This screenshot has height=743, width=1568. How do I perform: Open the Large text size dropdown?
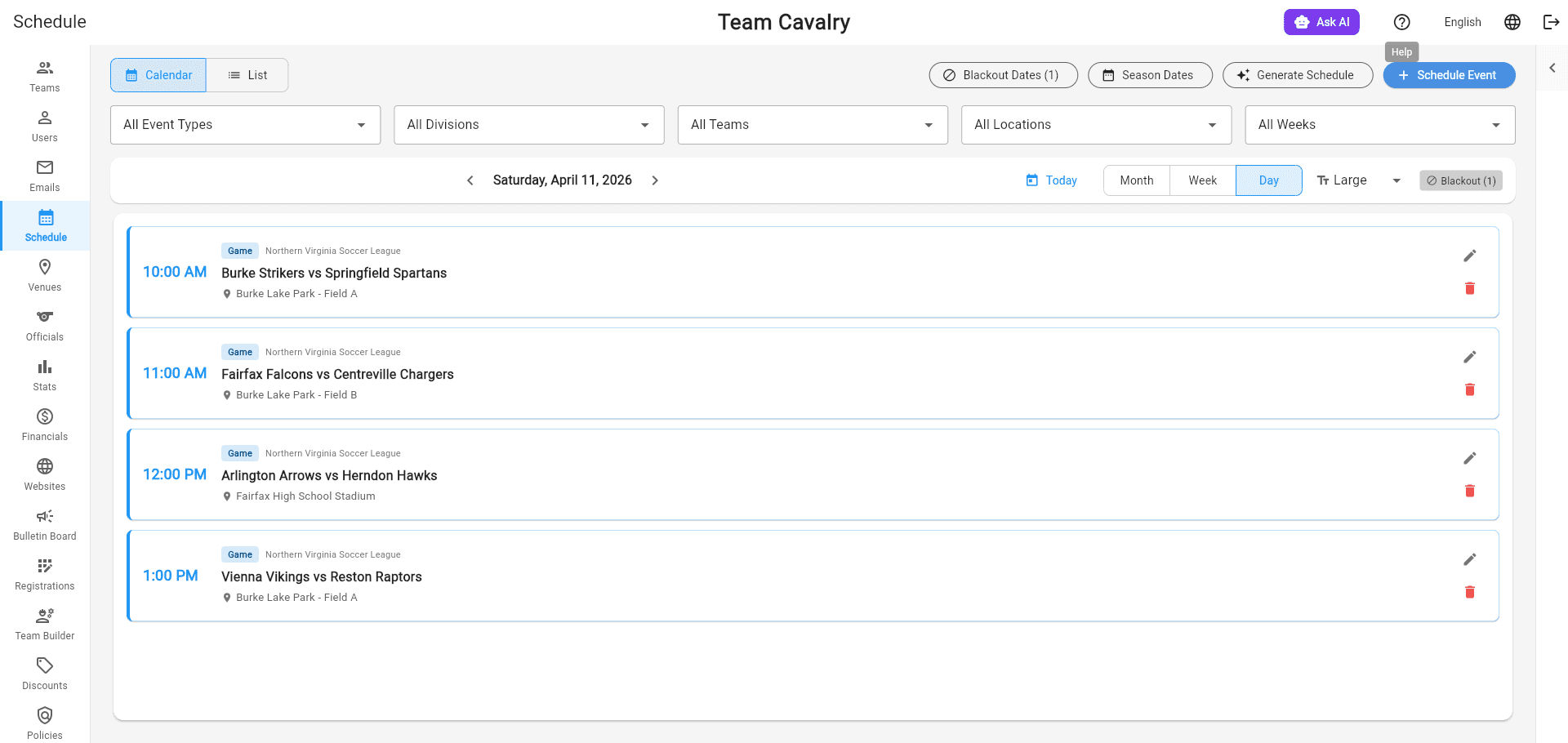1360,180
